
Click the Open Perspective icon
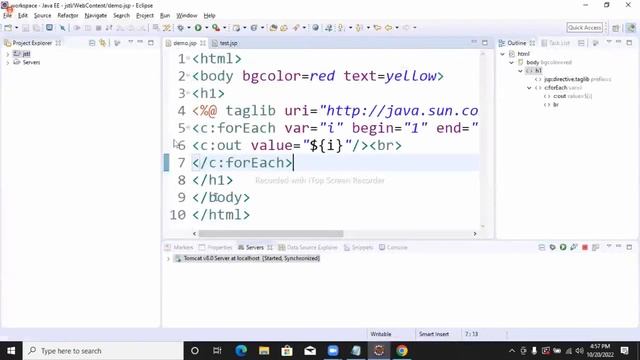coord(616,28)
